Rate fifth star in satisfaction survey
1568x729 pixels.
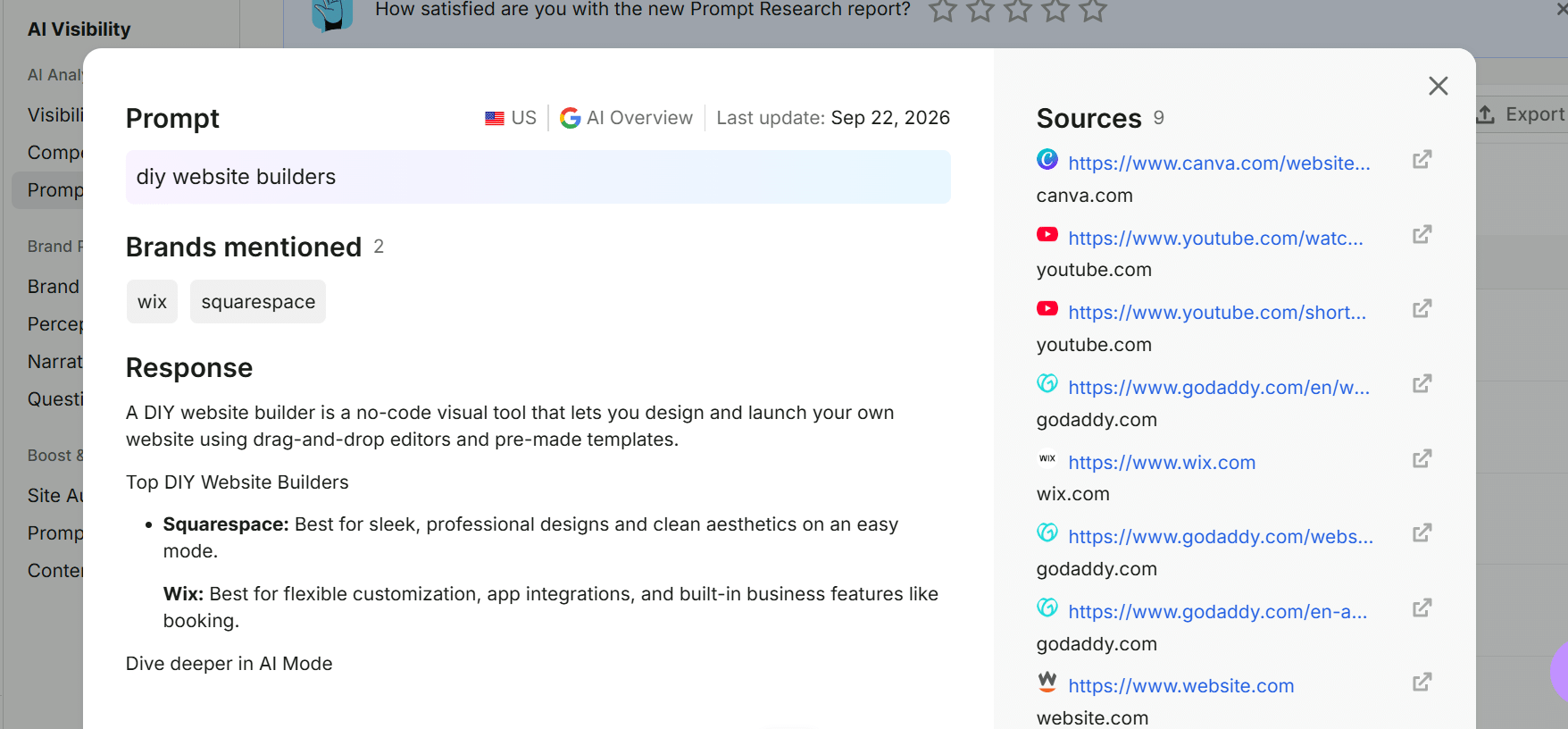[x=1093, y=10]
